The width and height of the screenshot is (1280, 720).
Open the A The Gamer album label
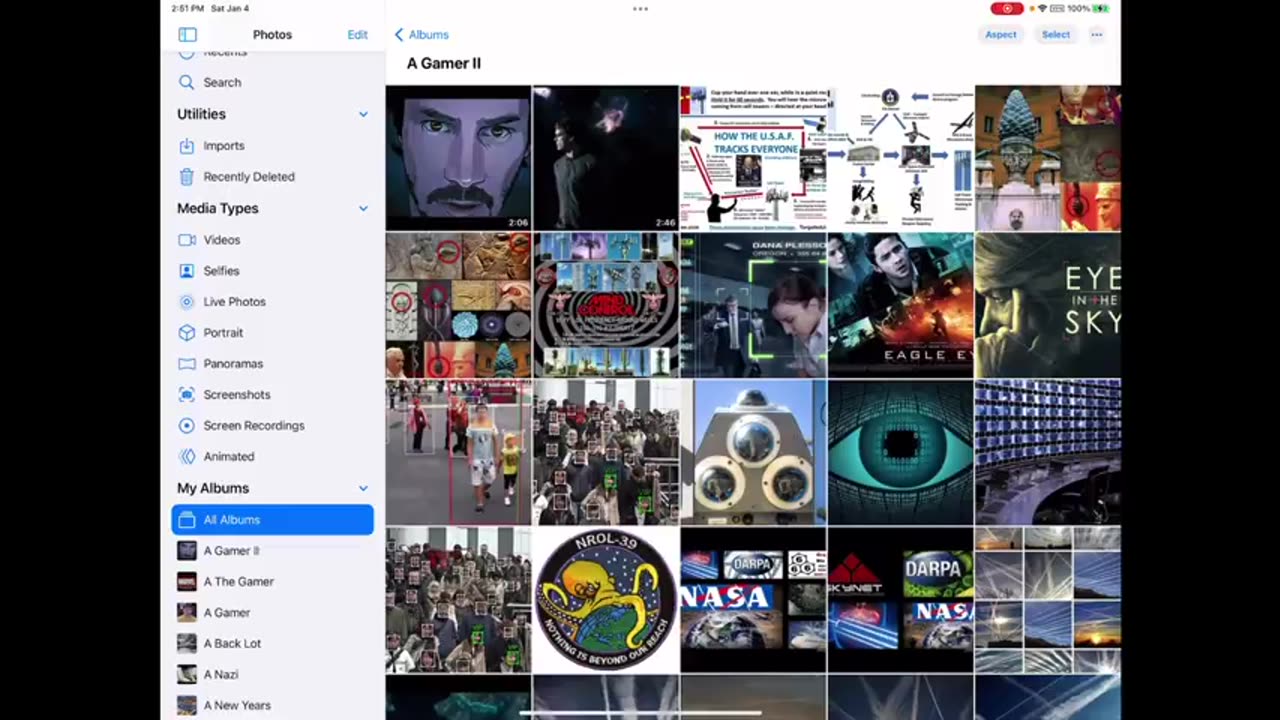click(238, 581)
